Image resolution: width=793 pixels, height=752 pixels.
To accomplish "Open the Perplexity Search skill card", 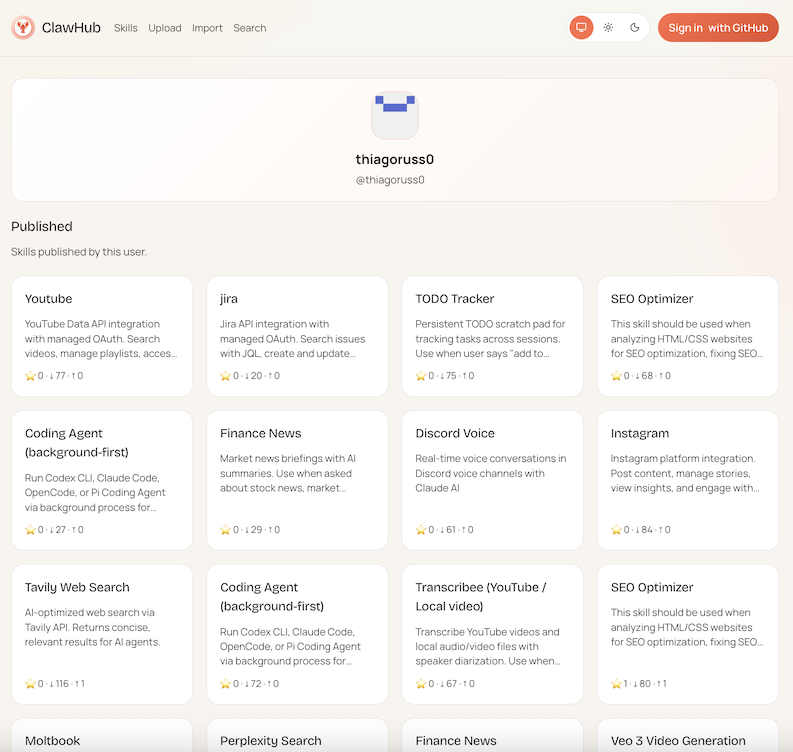I will [297, 735].
